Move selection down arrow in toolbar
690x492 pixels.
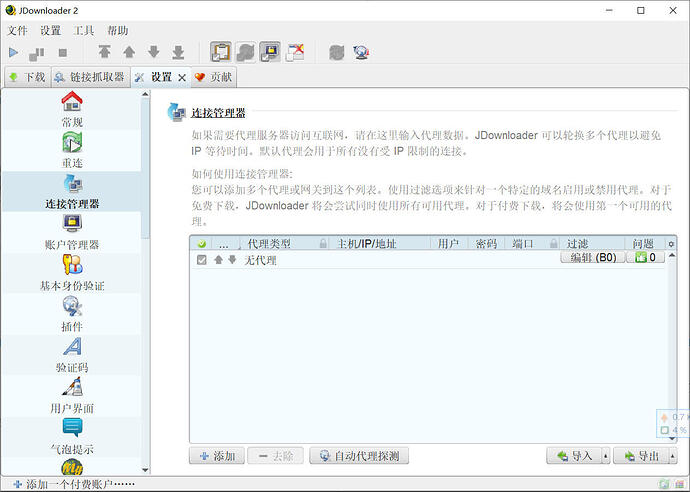click(154, 52)
